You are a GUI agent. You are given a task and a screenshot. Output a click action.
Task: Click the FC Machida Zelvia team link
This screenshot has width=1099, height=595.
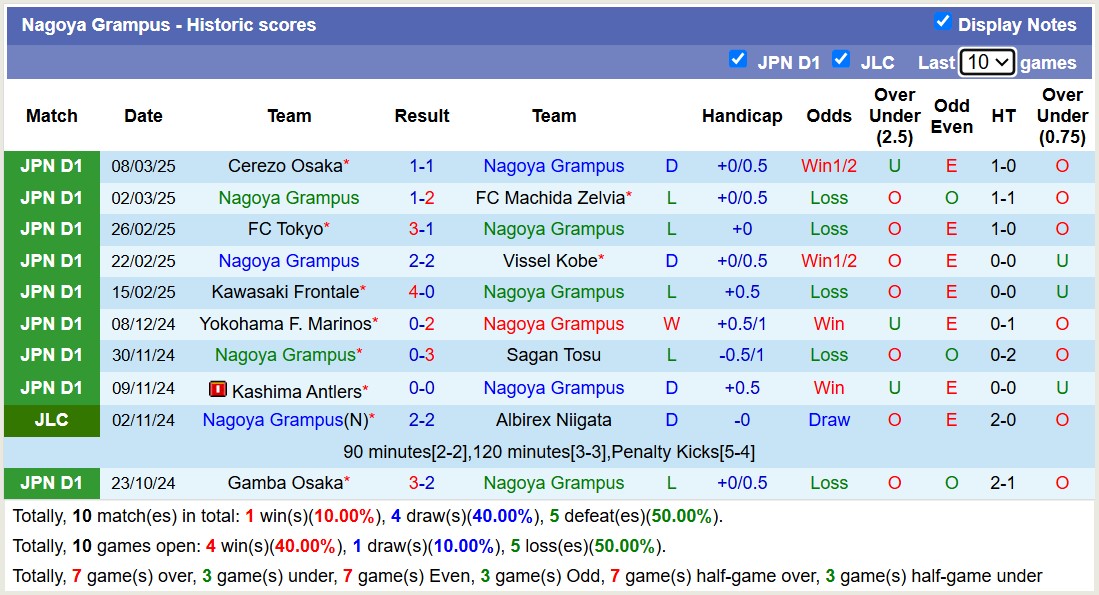(550, 198)
